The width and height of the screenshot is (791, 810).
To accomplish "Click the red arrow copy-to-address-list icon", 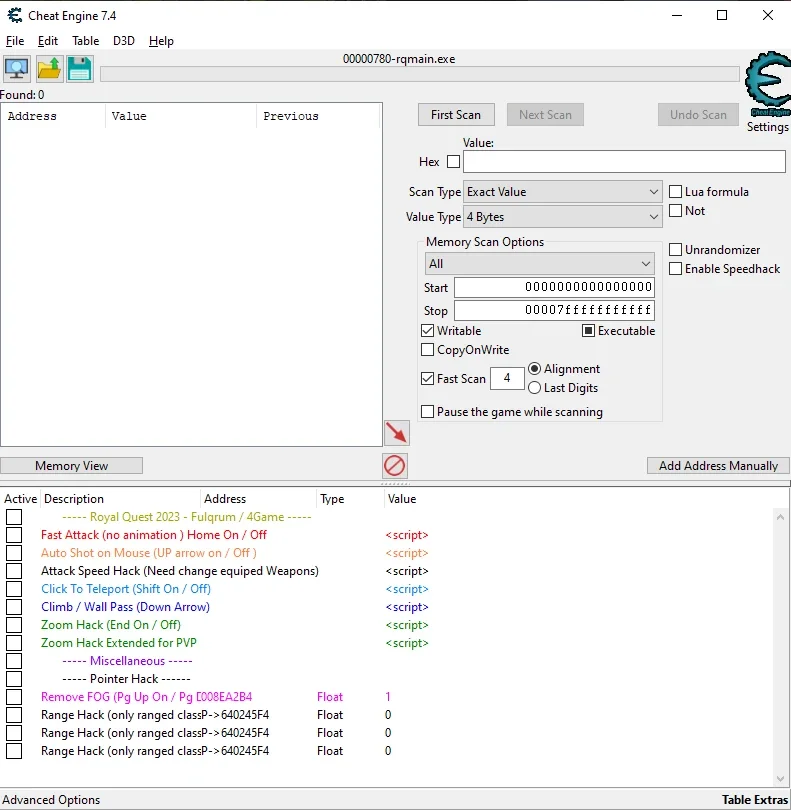I will click(397, 433).
